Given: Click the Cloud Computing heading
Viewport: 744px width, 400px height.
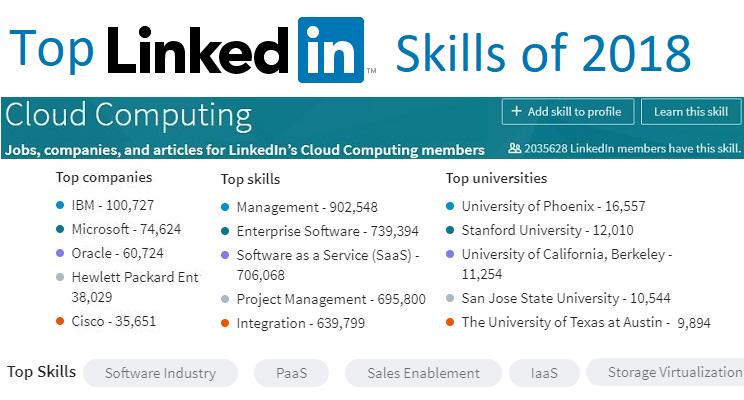Looking at the screenshot, I should (x=128, y=114).
